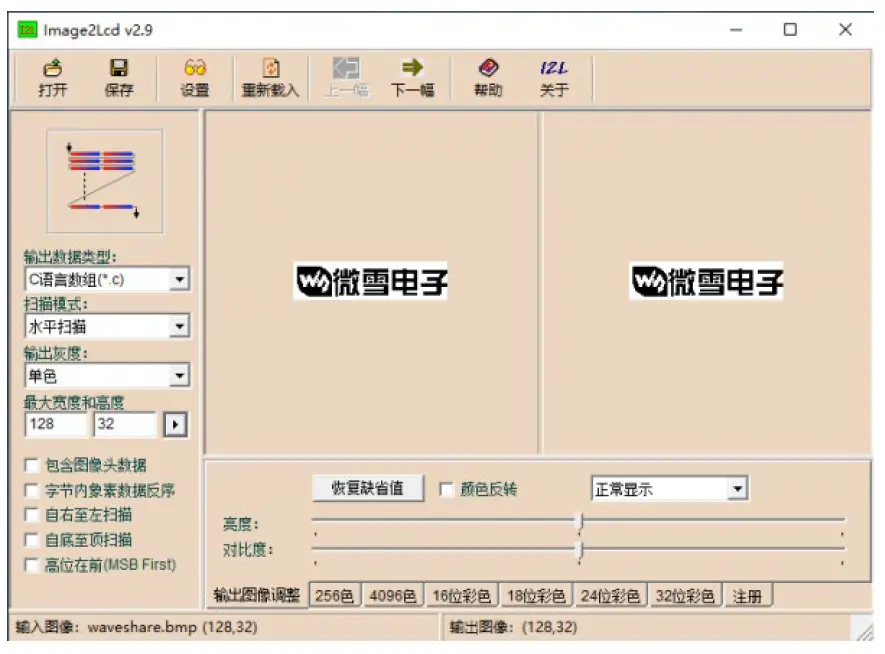Expand the 正常显示 display mode dropdown

736,488
